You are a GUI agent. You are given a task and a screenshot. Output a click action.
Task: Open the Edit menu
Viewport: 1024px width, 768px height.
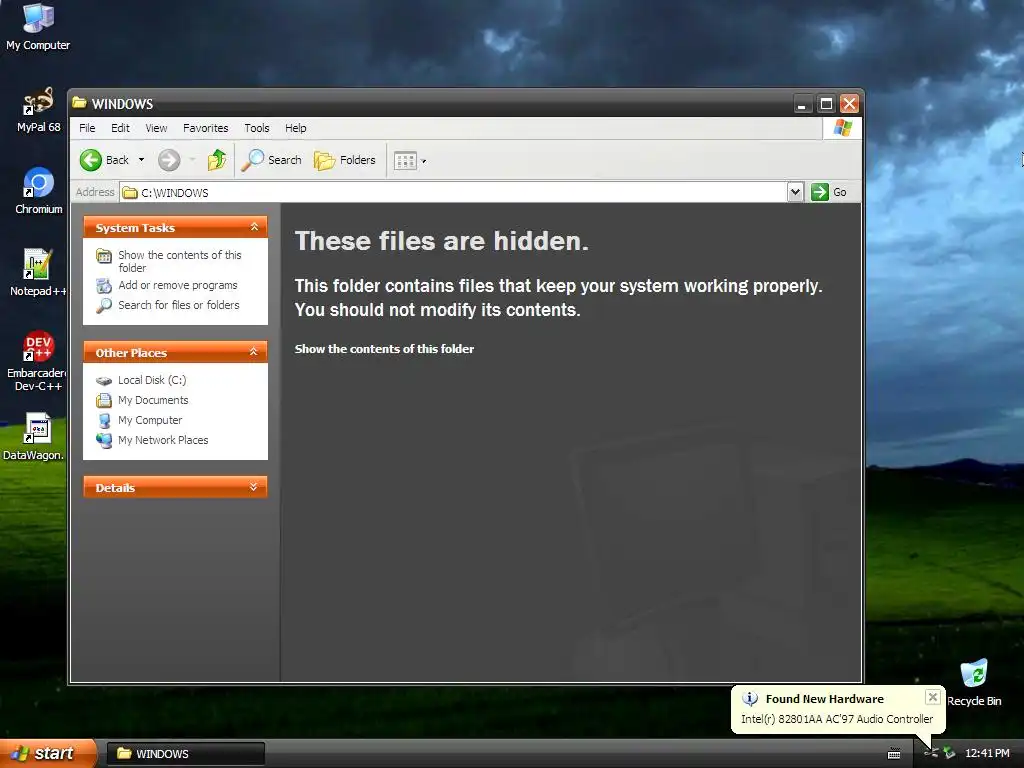[x=120, y=128]
